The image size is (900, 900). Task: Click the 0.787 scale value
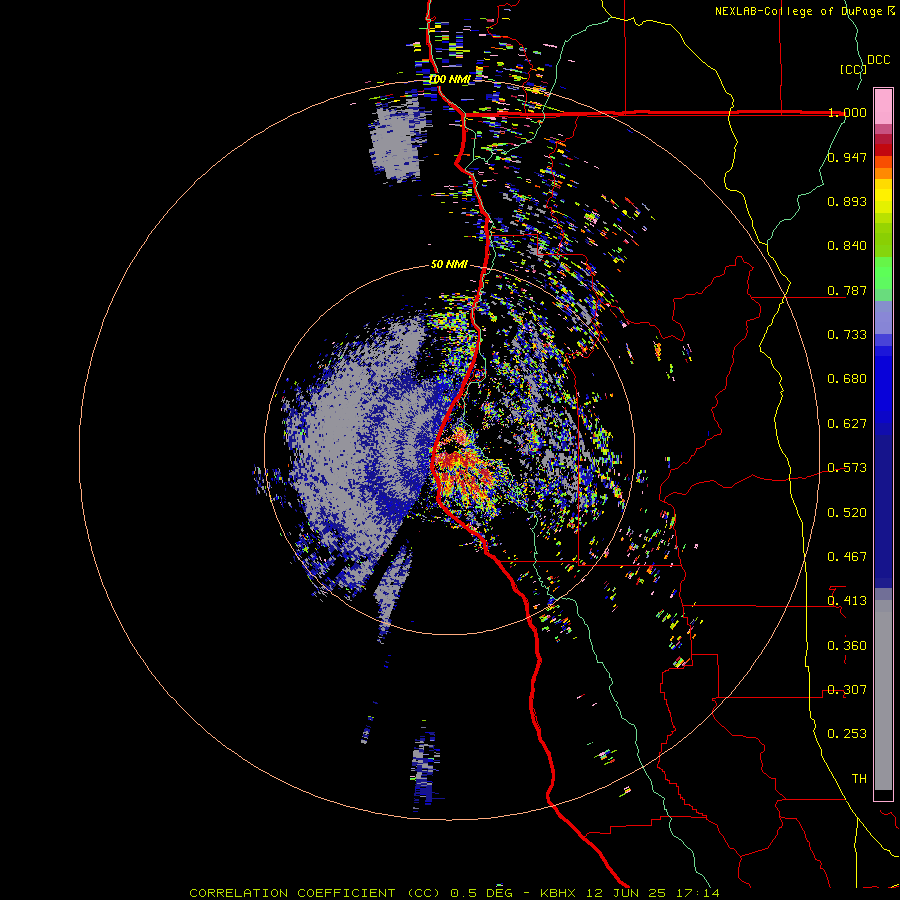[847, 290]
